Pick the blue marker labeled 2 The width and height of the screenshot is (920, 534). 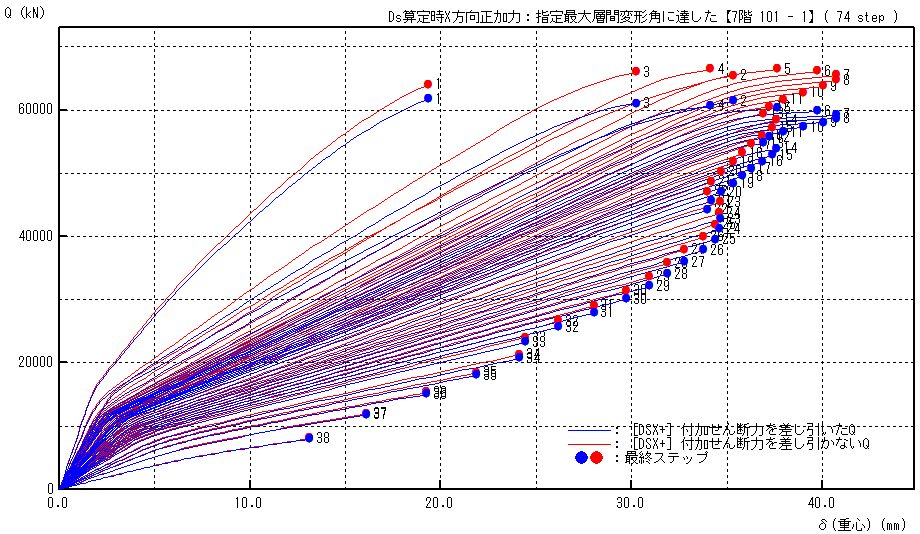(x=732, y=100)
